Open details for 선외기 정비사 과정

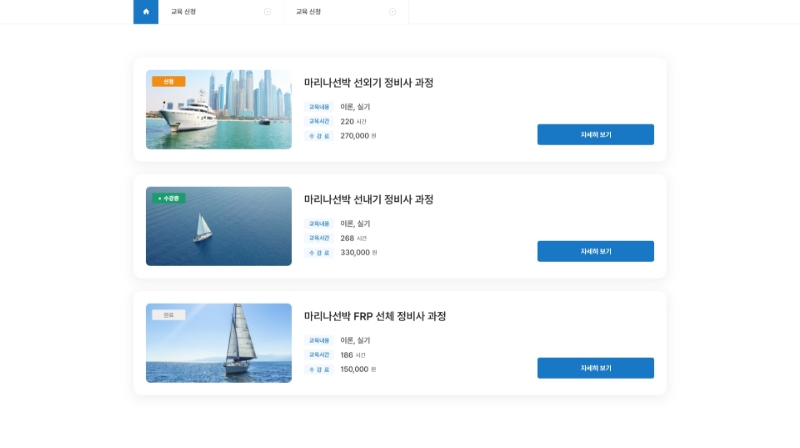[x=595, y=135]
